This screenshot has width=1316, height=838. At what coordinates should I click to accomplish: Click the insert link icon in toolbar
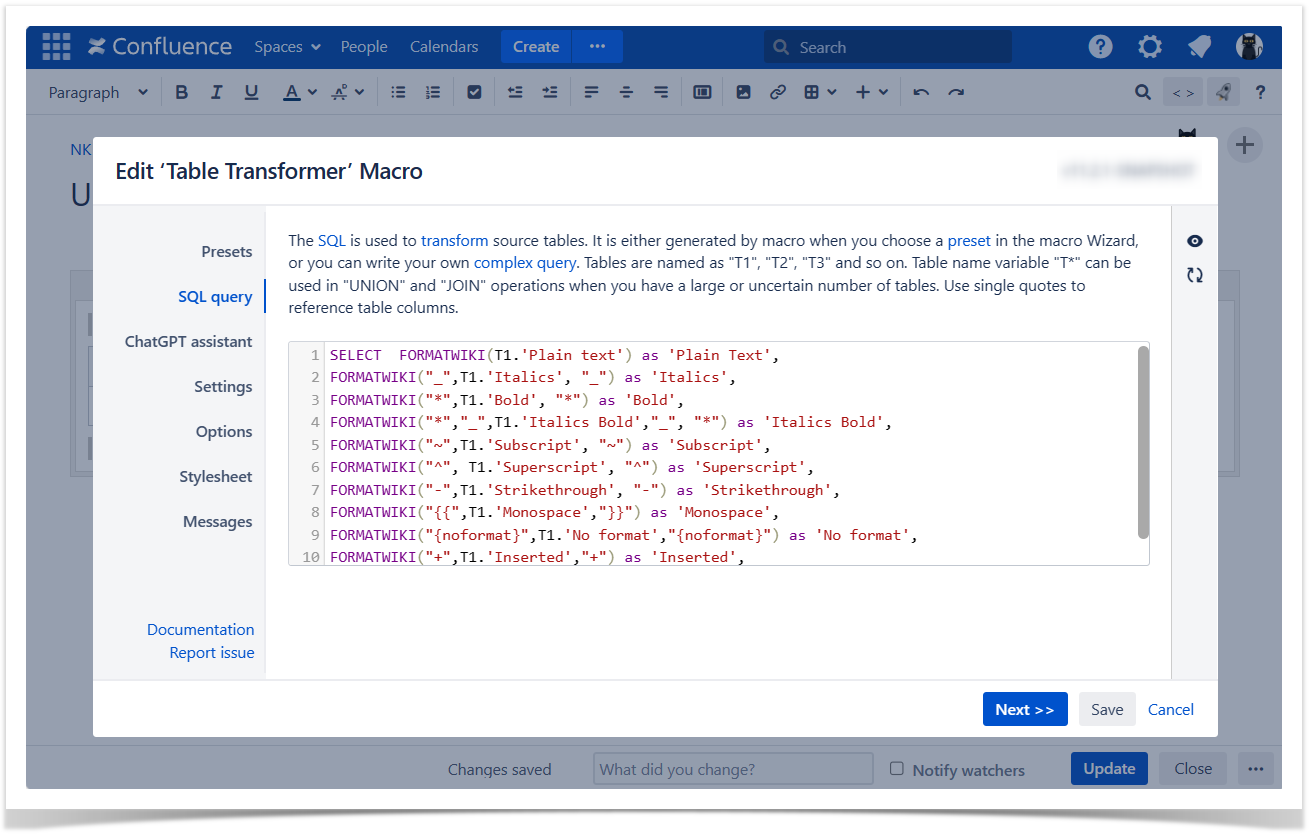[x=777, y=92]
